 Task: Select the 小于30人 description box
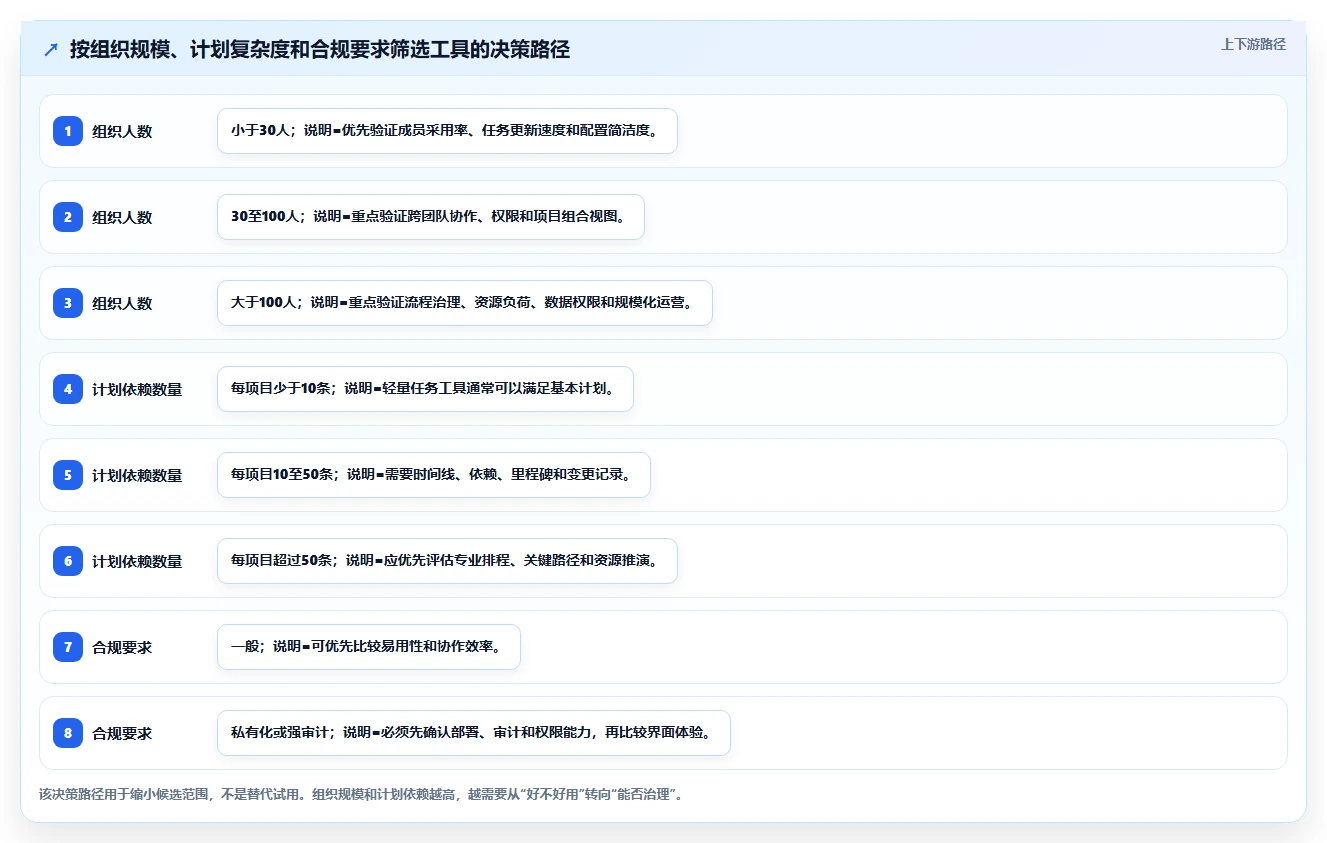[x=447, y=131]
